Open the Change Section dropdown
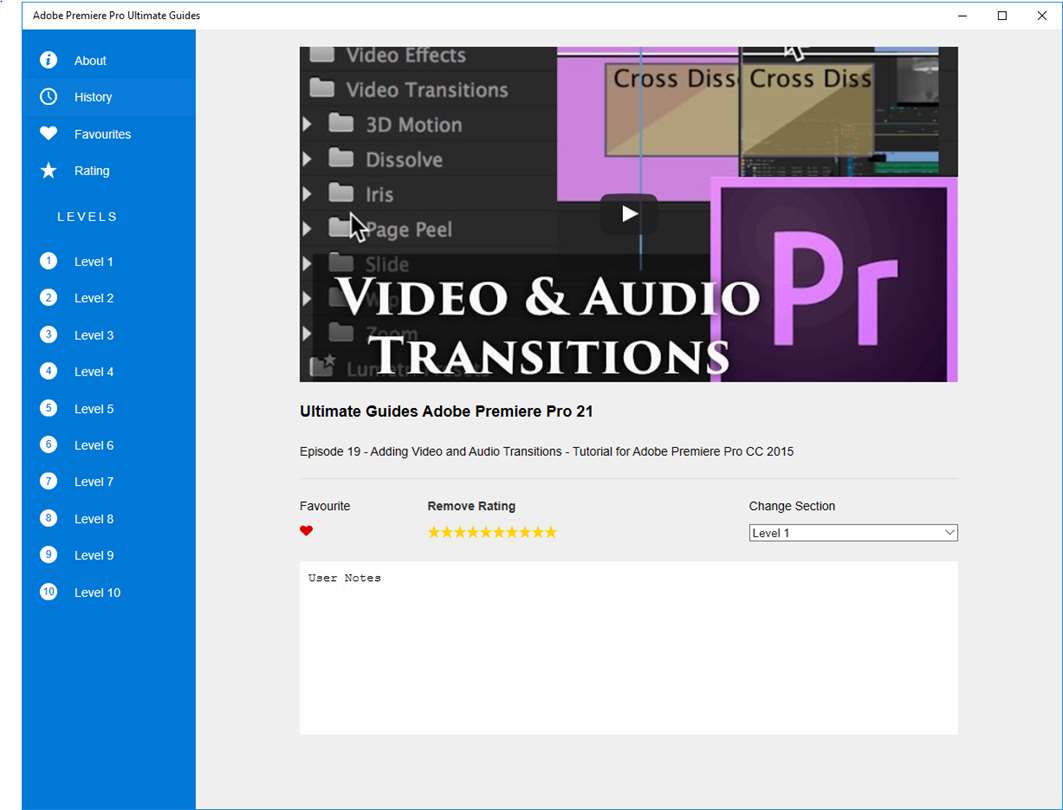Image resolution: width=1063 pixels, height=810 pixels. pyautogui.click(x=853, y=533)
